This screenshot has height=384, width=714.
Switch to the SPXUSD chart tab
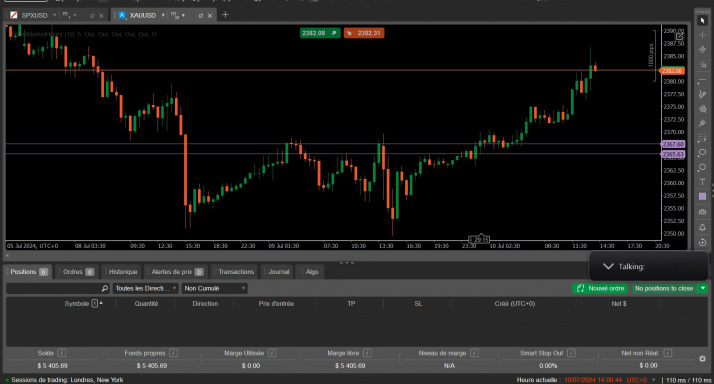click(x=34, y=15)
